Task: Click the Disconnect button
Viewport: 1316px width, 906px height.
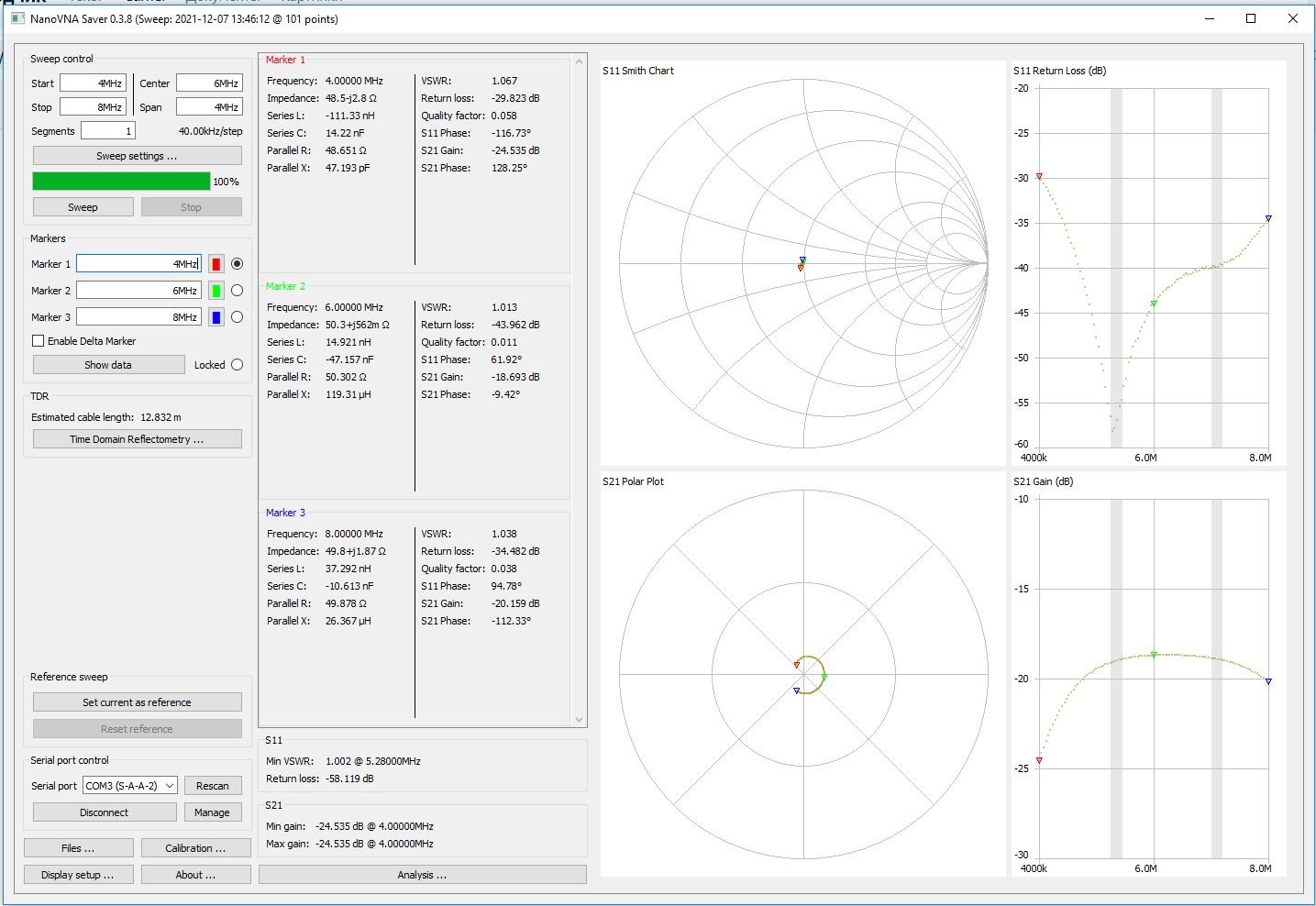Action: 105,812
